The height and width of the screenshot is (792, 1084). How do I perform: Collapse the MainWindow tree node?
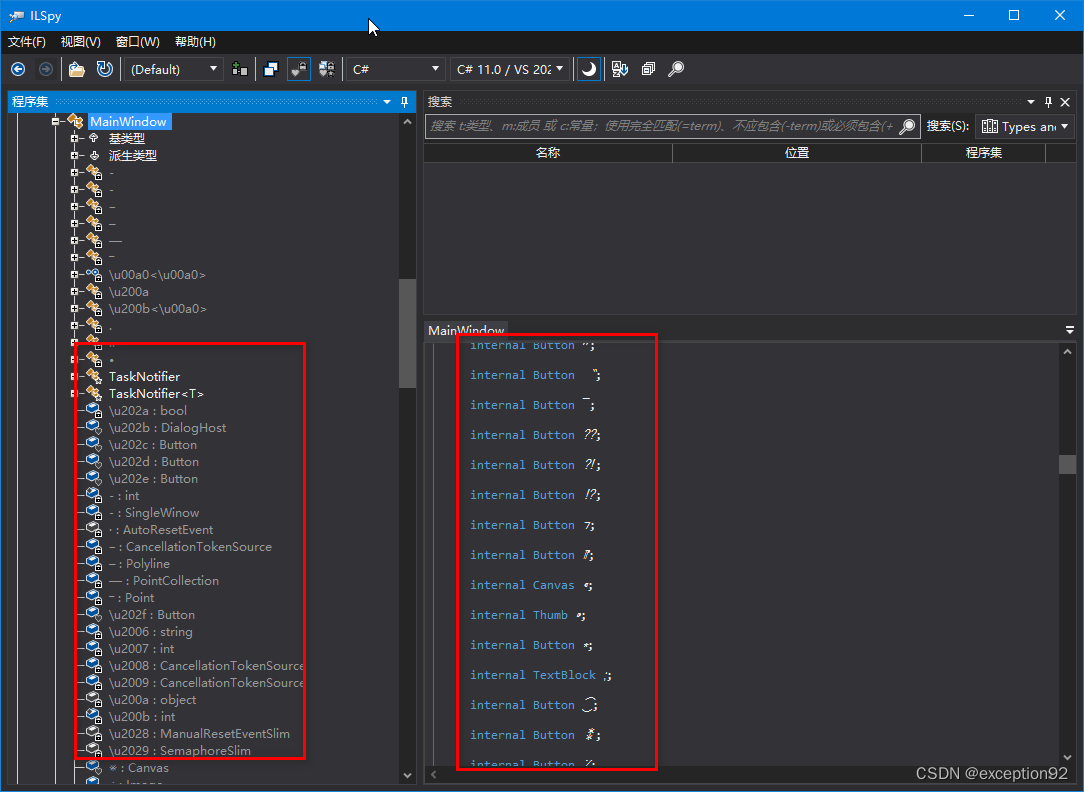pos(56,122)
